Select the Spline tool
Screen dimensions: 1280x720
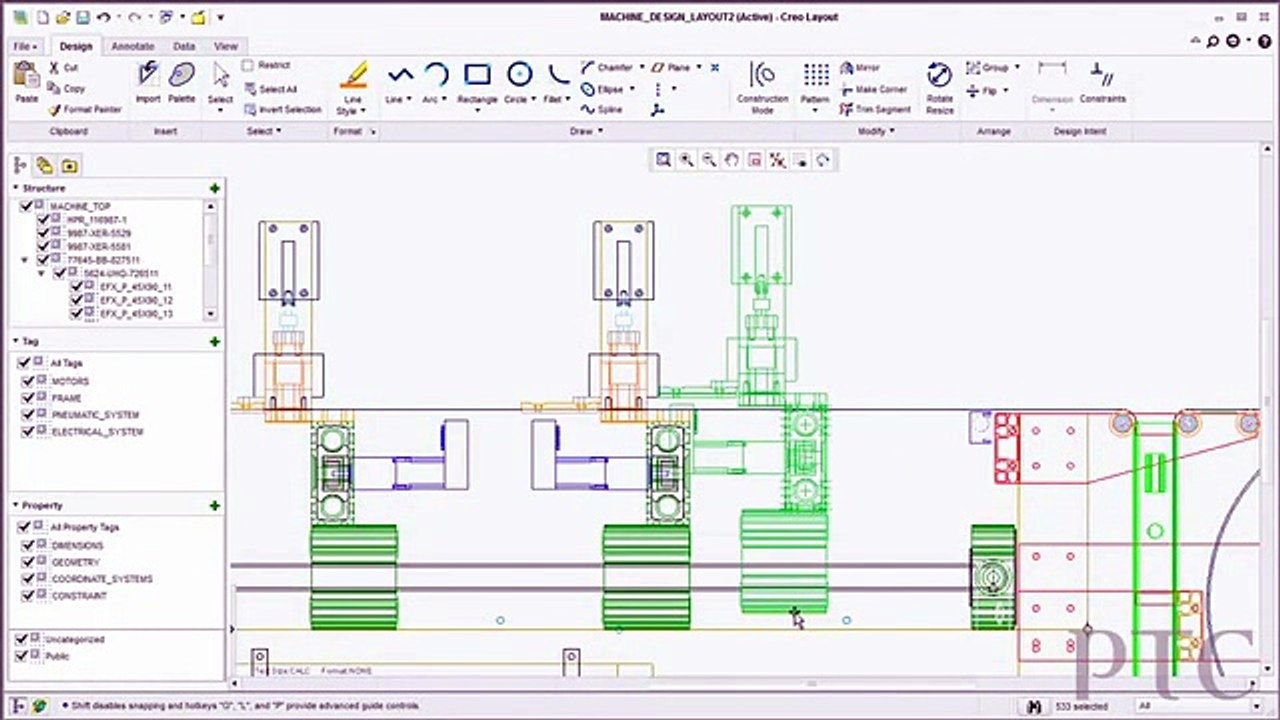[601, 110]
